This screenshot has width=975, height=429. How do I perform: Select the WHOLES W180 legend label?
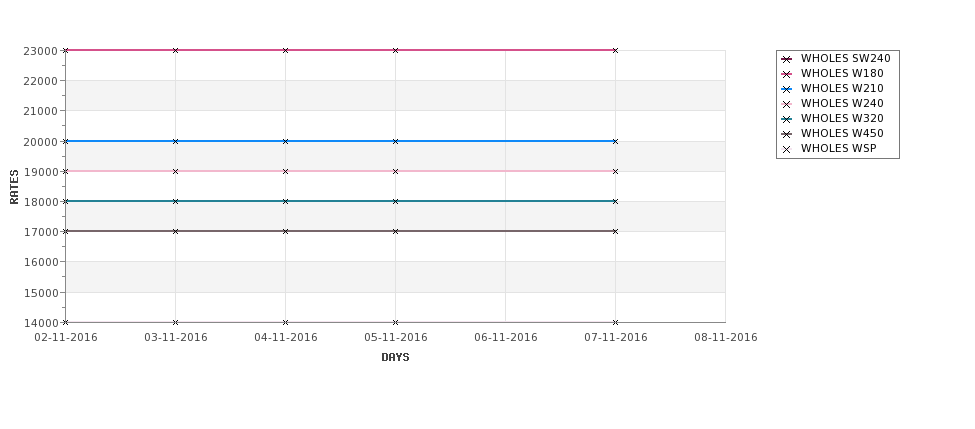[x=842, y=73]
